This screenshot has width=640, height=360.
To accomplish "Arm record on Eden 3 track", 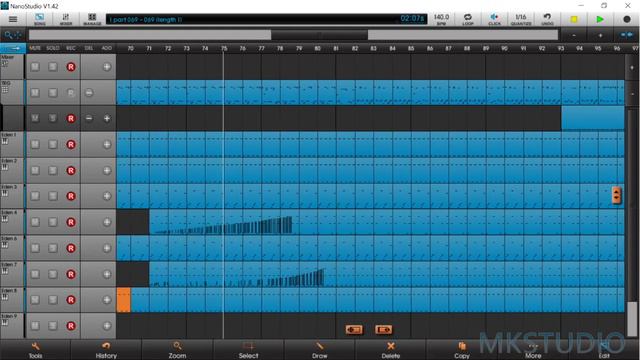I will click(x=71, y=196).
